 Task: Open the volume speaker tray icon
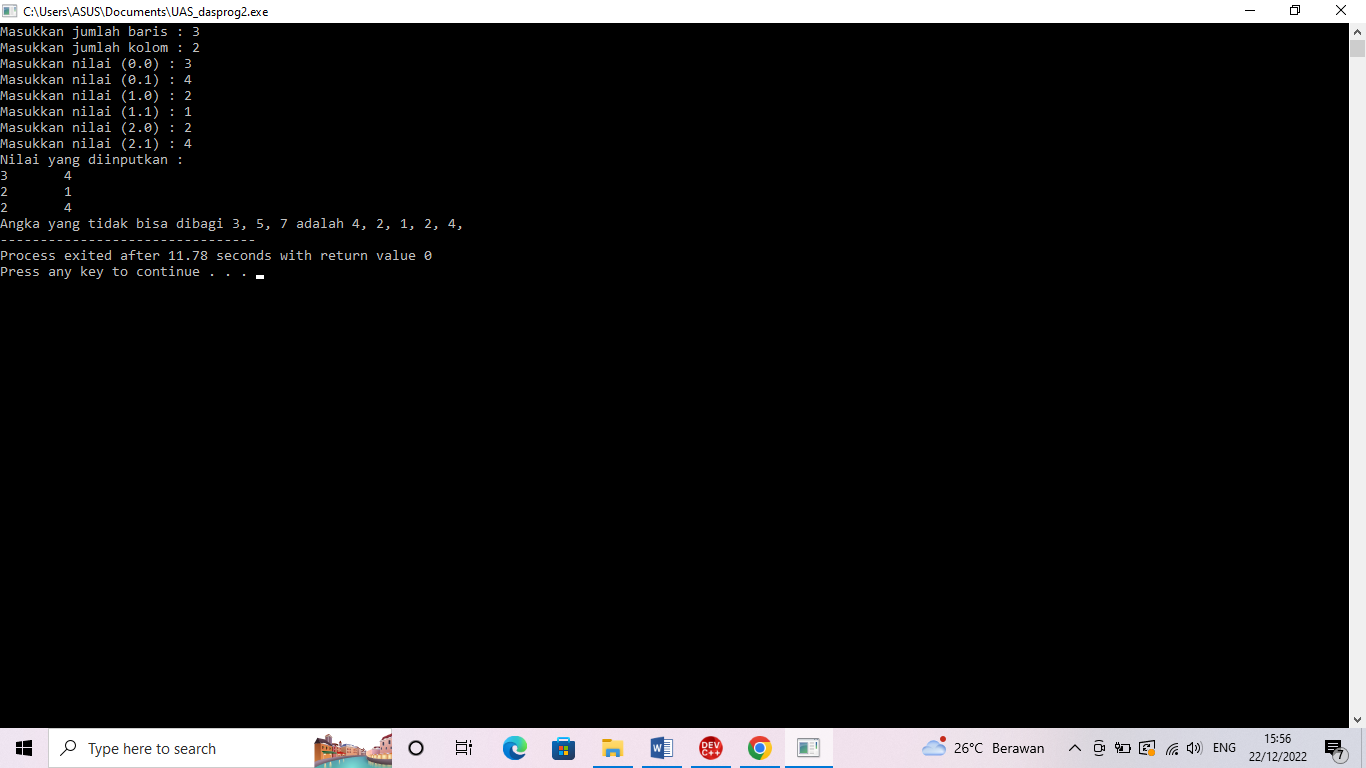pos(1194,748)
